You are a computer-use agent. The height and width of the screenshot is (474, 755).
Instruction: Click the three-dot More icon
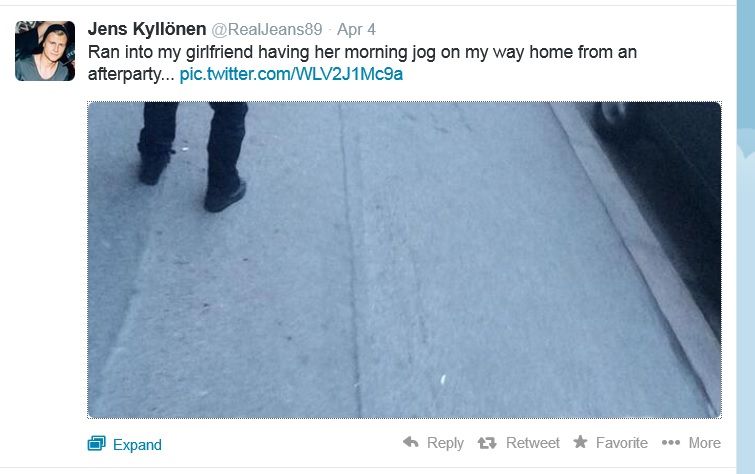pos(671,442)
